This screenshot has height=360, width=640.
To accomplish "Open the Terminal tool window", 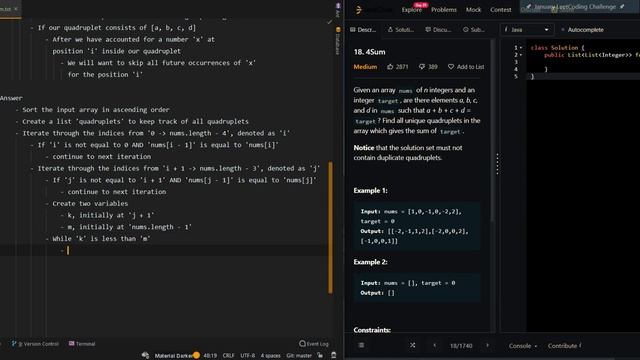I will [82, 344].
